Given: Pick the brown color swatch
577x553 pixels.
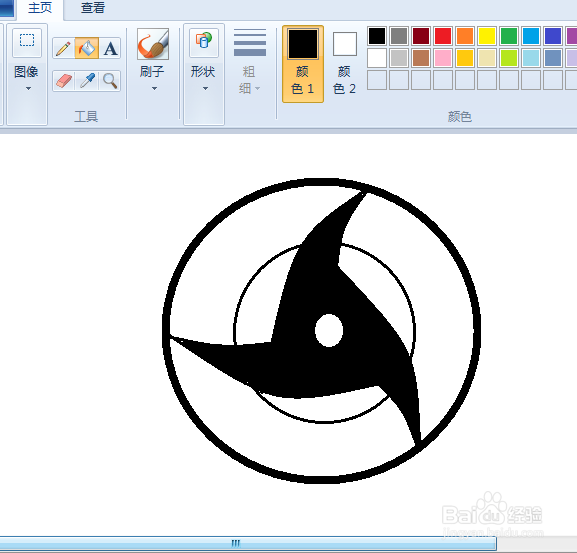Looking at the screenshot, I should (x=421, y=58).
